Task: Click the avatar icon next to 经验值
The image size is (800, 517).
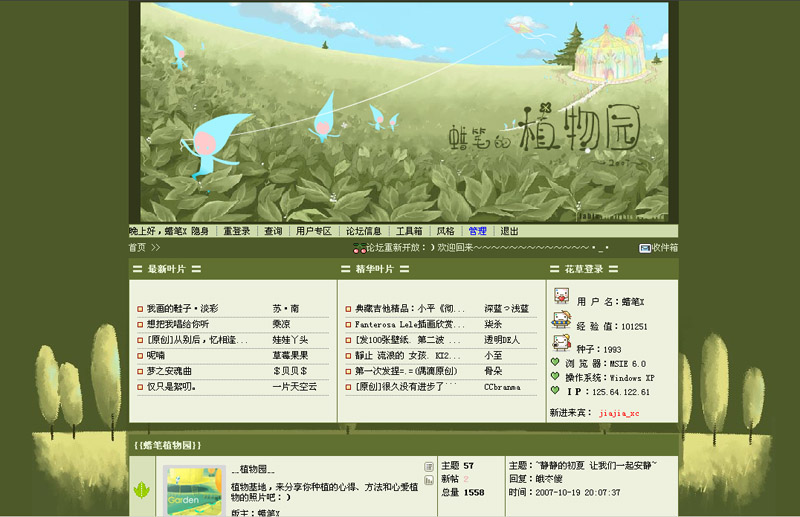Action: (561, 319)
